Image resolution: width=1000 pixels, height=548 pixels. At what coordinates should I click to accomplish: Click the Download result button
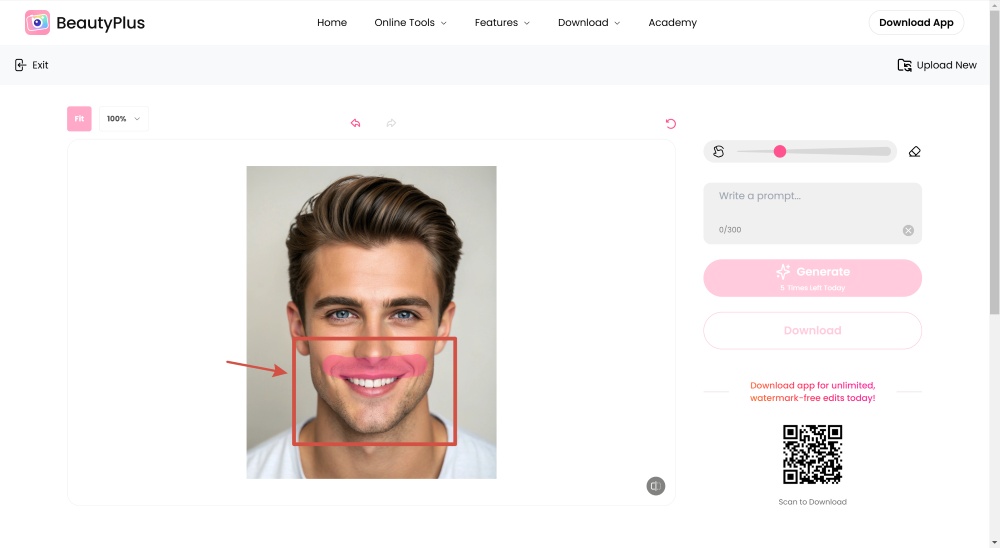coord(812,330)
